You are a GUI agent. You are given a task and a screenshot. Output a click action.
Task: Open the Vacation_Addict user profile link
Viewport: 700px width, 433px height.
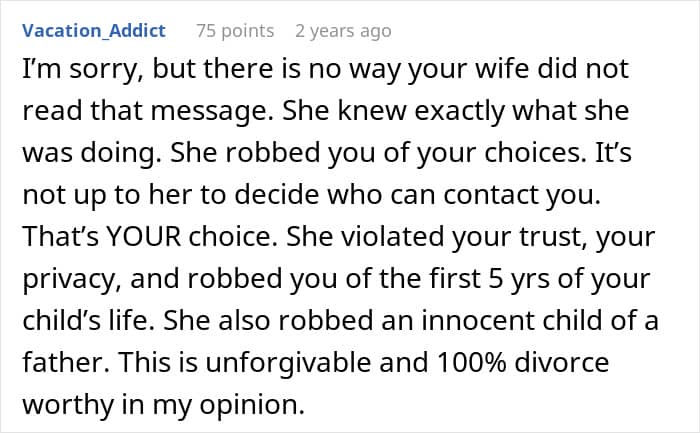[94, 31]
